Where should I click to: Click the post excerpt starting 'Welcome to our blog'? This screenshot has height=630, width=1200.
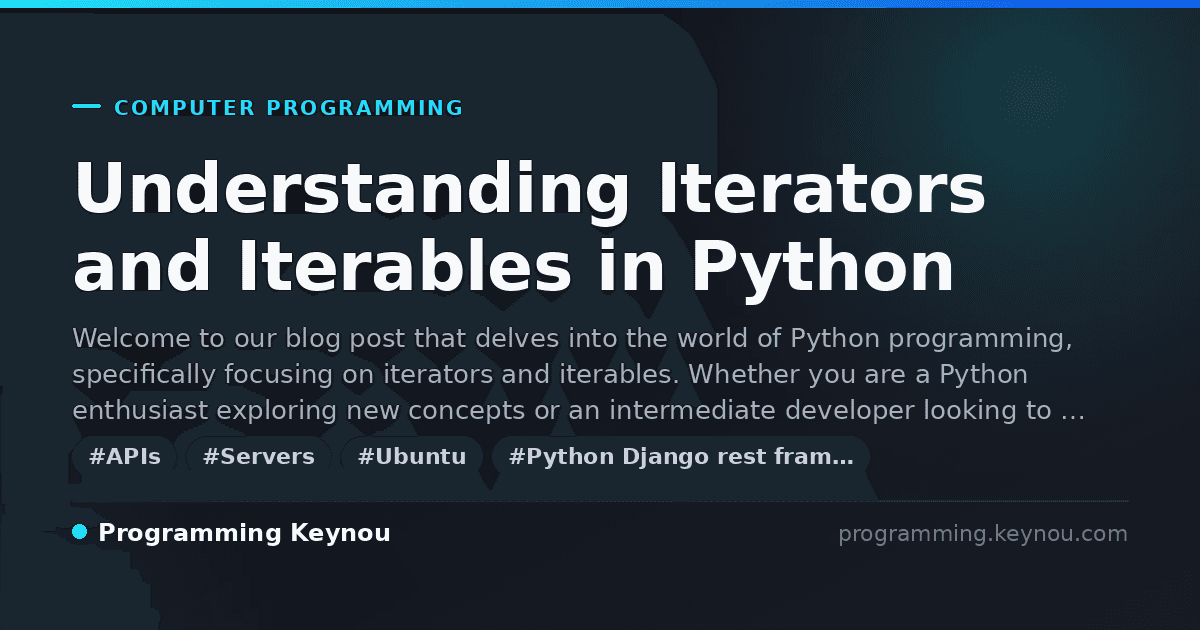(579, 374)
